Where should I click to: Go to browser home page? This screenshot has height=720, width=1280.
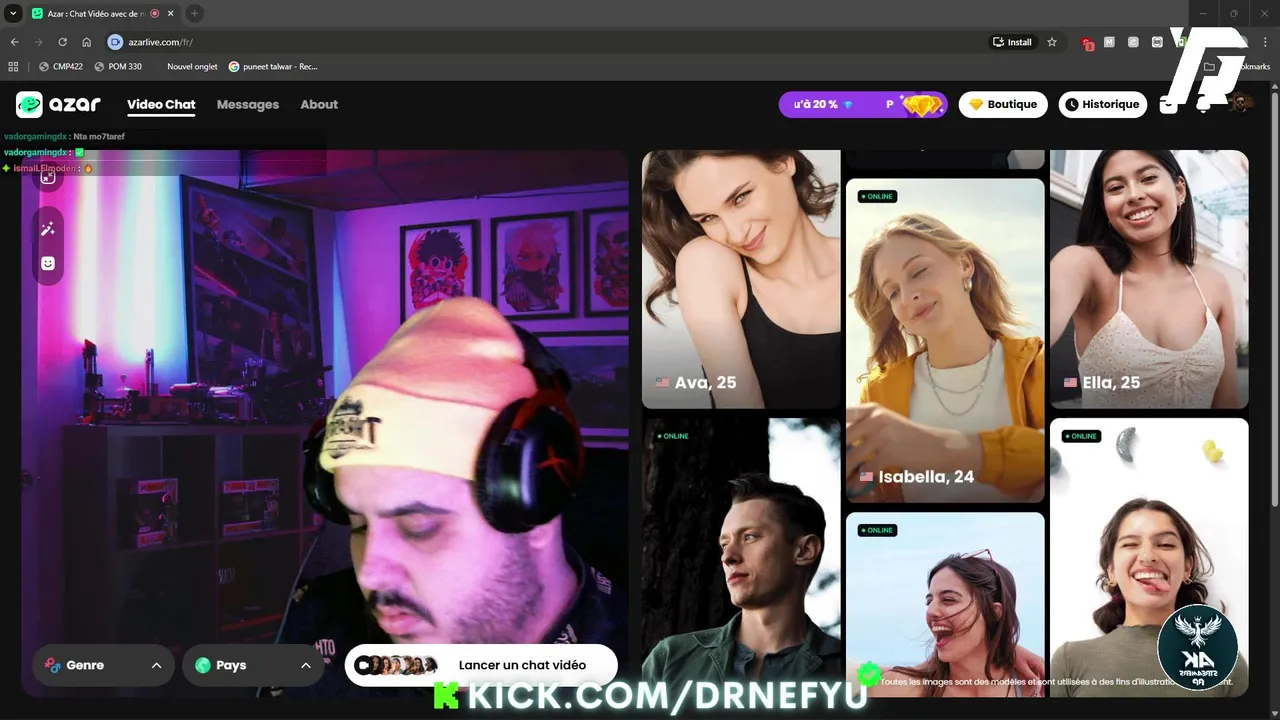86,42
